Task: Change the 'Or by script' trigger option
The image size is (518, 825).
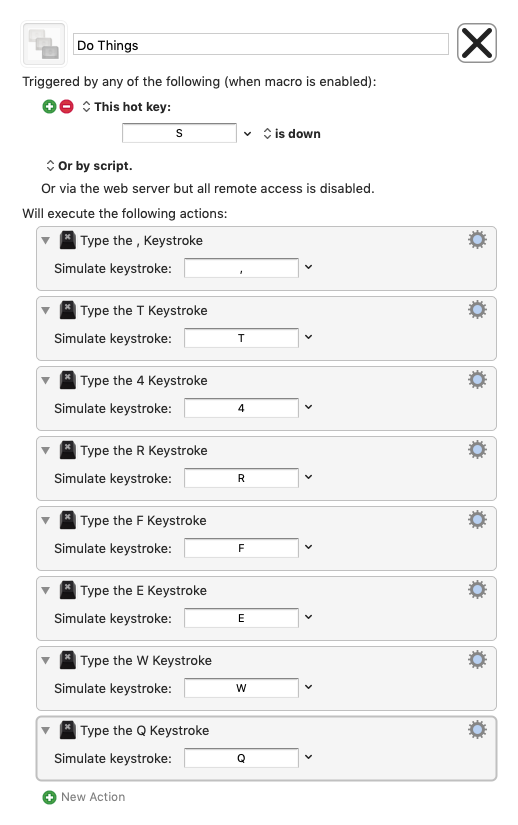Action: (89, 166)
